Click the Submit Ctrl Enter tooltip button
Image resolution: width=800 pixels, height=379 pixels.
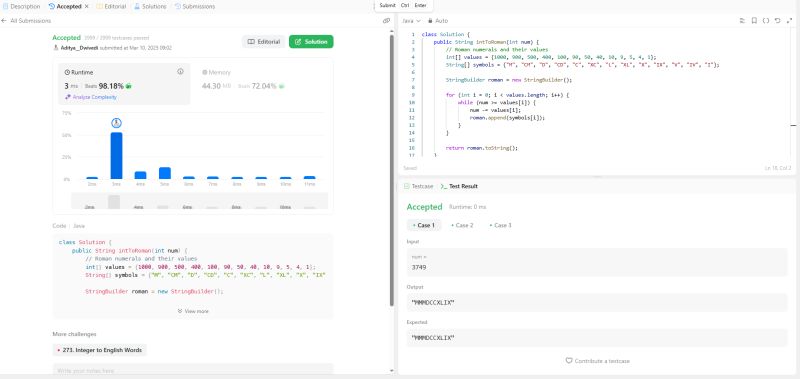(403, 6)
